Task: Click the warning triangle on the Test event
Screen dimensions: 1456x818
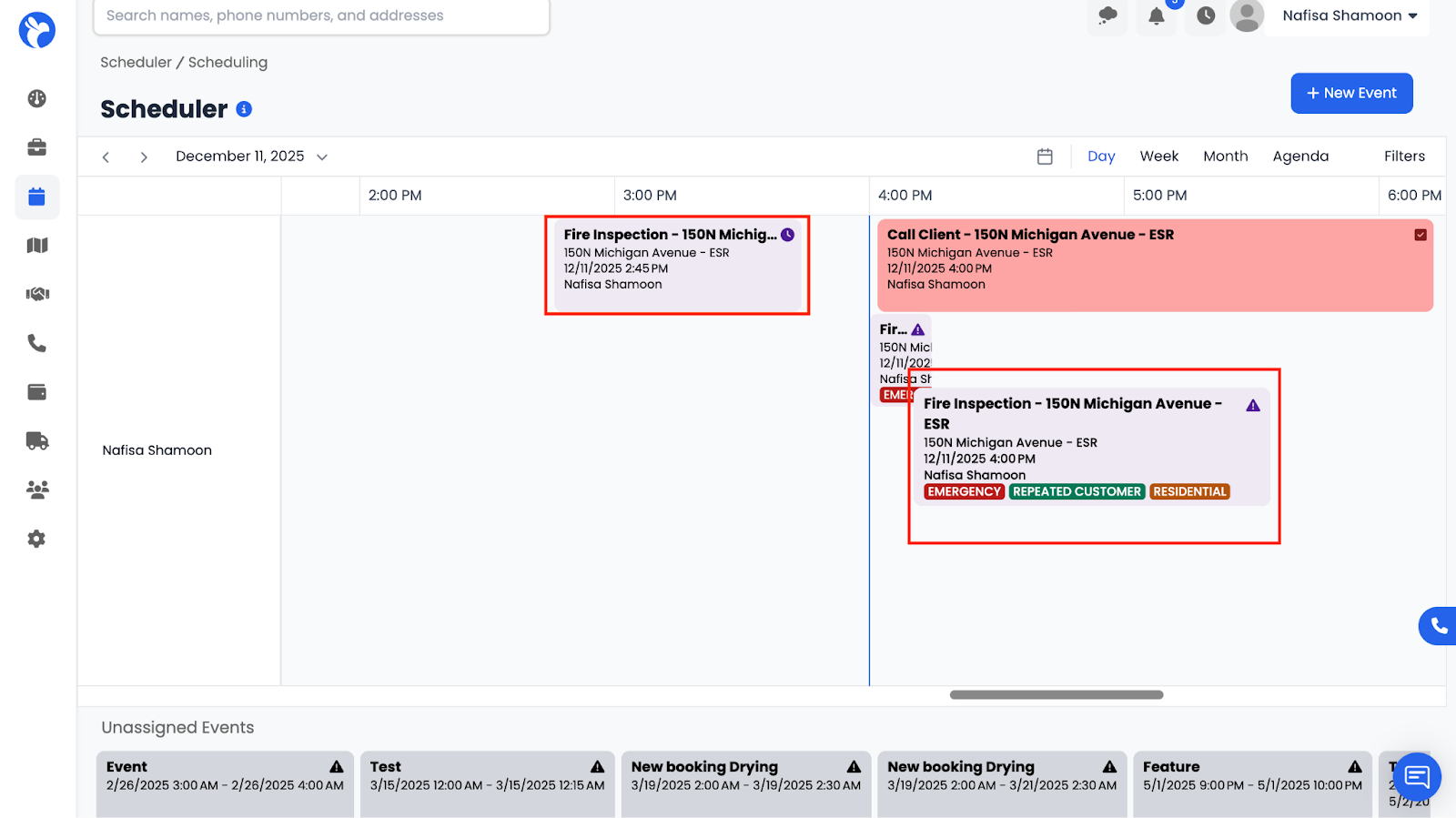Action: [x=597, y=767]
